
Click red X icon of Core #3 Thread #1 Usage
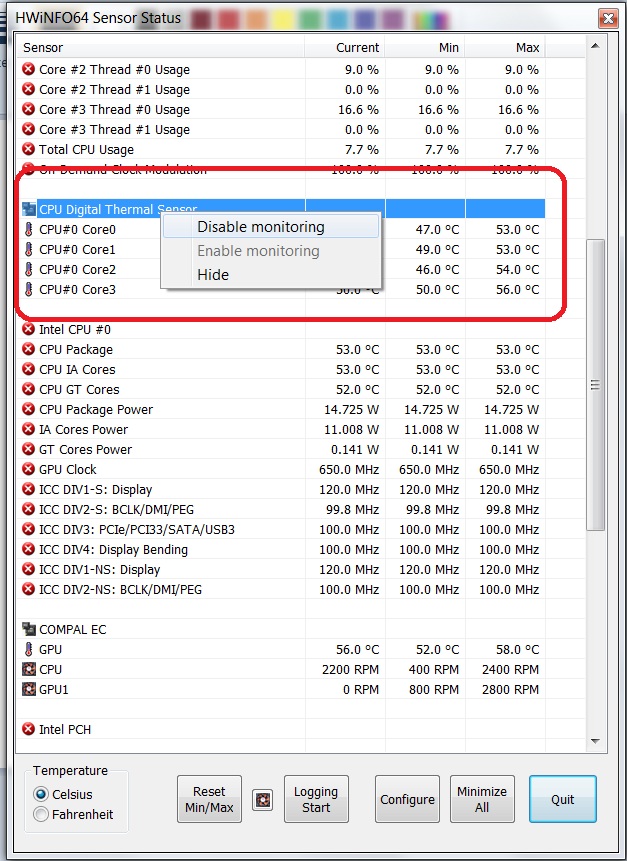pyautogui.click(x=29, y=130)
